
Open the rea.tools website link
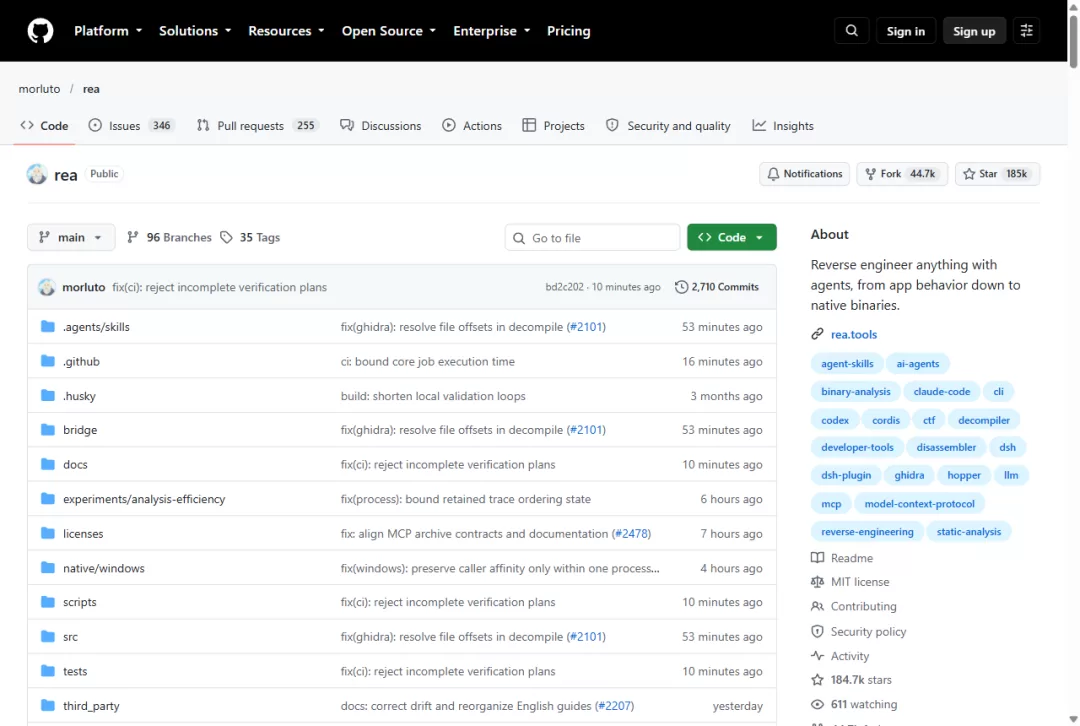[854, 334]
